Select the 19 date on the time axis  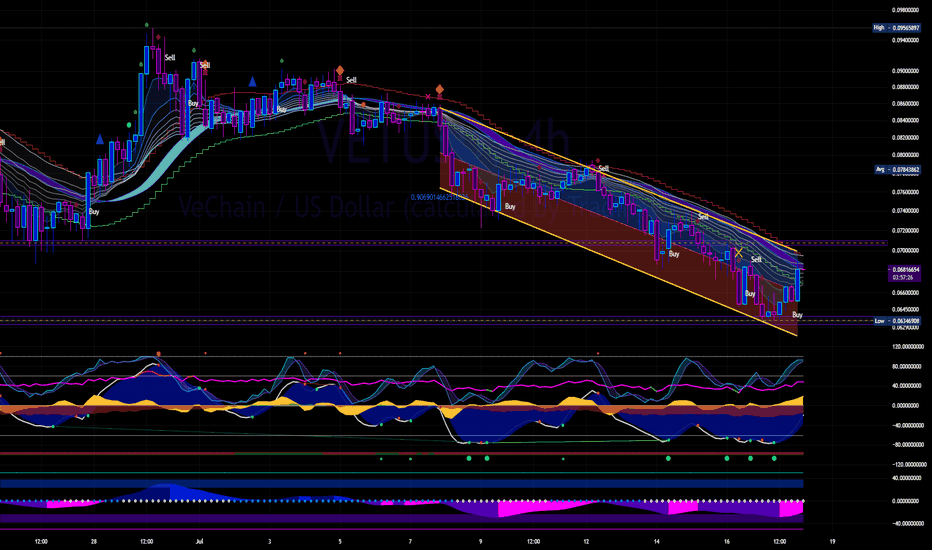[832, 542]
